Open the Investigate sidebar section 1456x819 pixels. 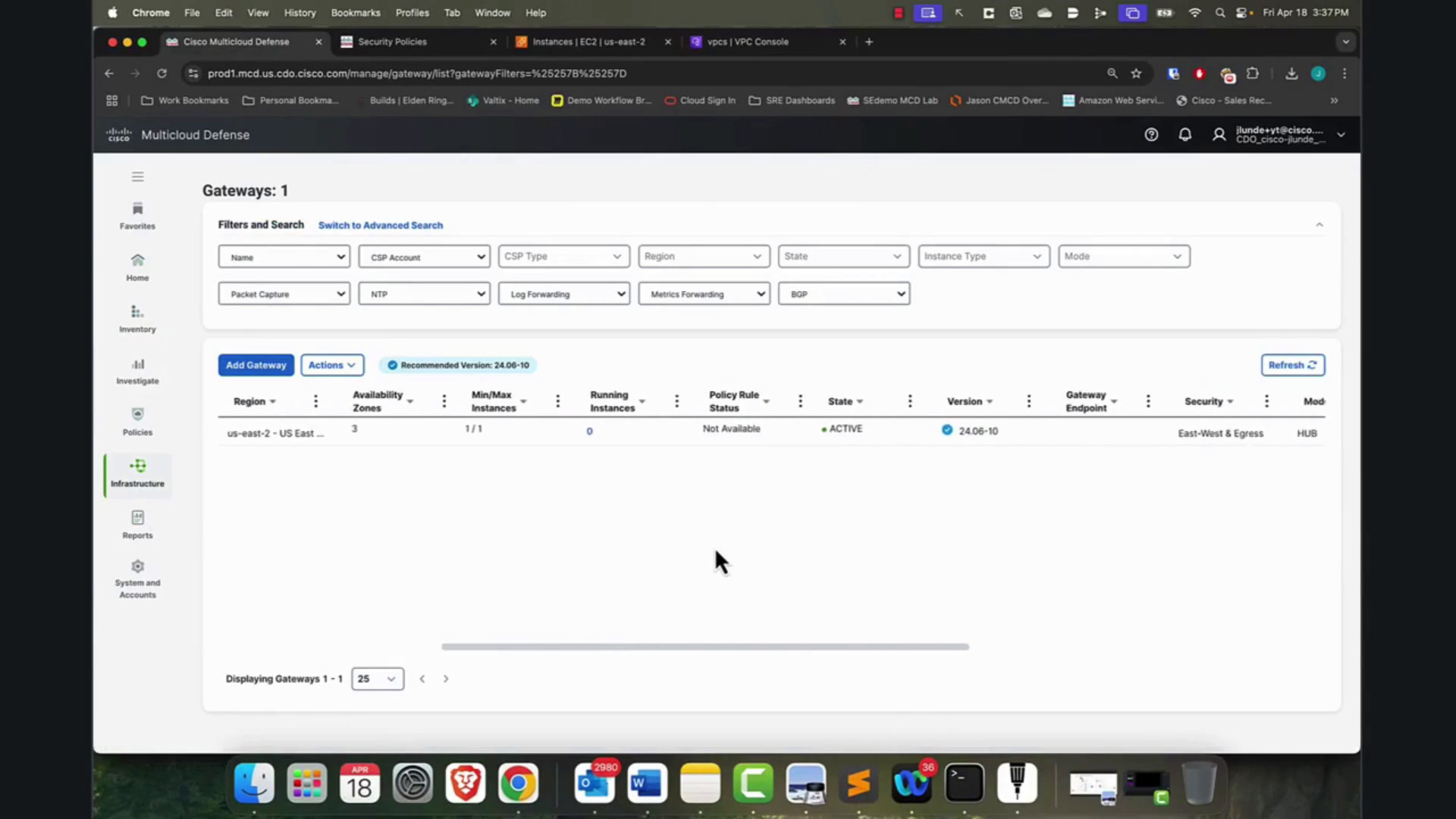137,371
